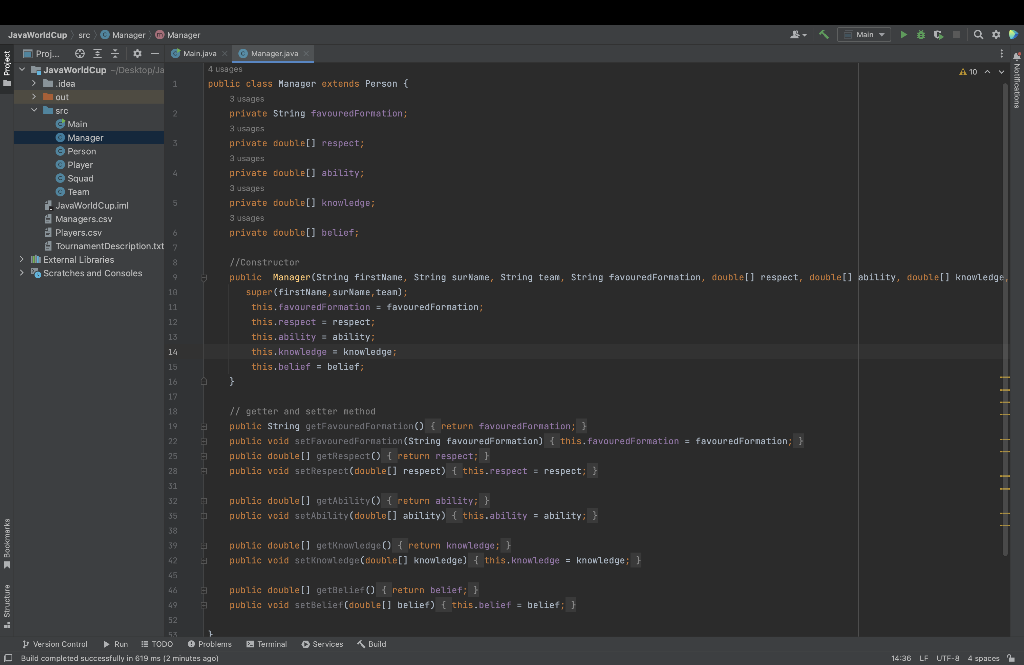Open the Proj... view selector dropdown
1024x665 pixels.
coord(41,54)
